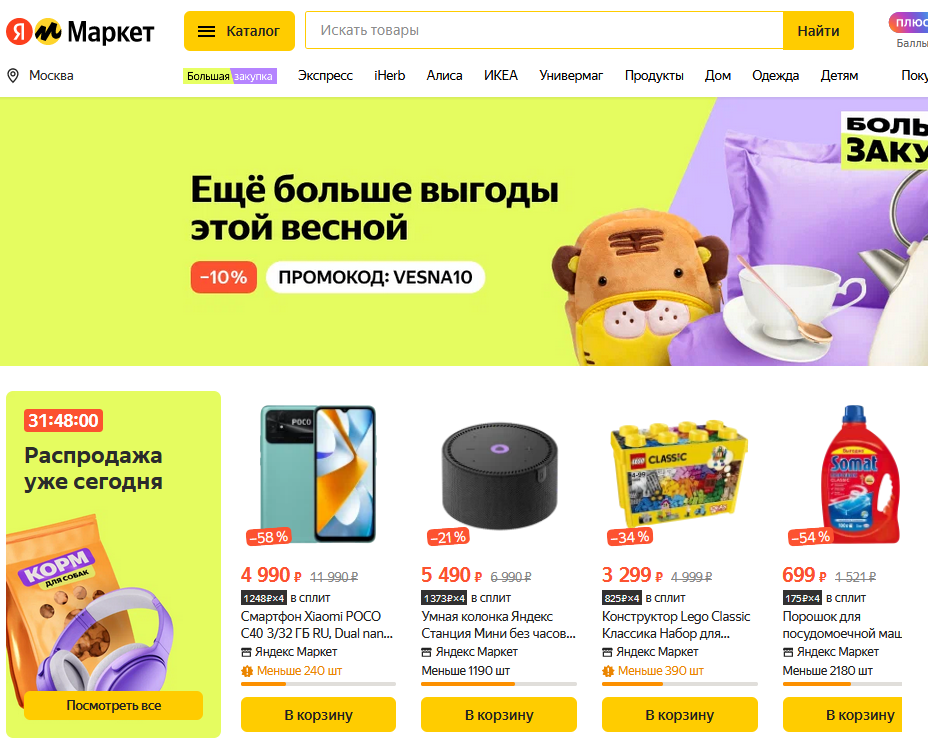Click Посмотреть все on the sale card
Viewport: 928px width, 753px height.
(x=114, y=706)
